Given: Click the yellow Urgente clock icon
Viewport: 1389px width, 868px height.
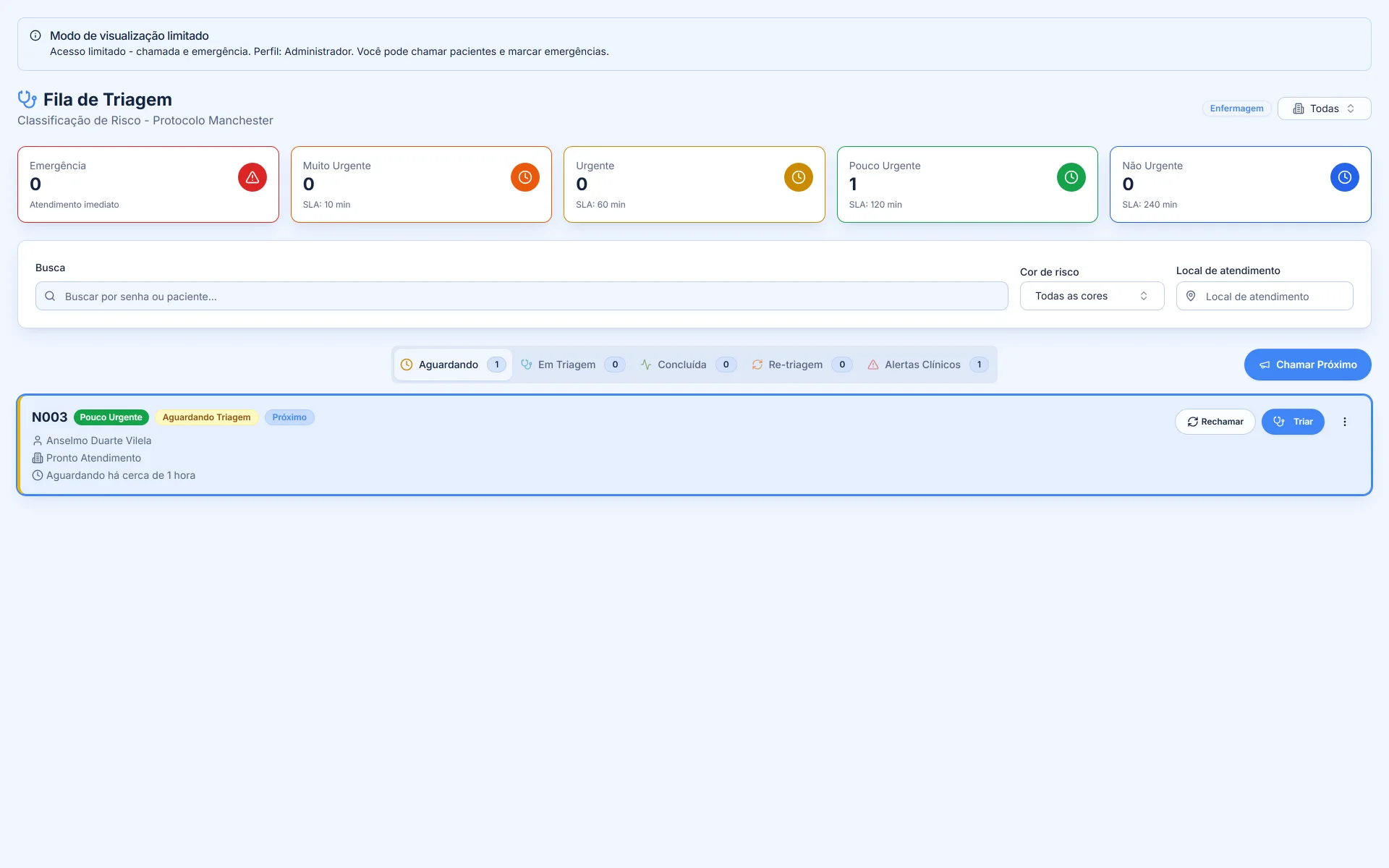Looking at the screenshot, I should pyautogui.click(x=799, y=177).
